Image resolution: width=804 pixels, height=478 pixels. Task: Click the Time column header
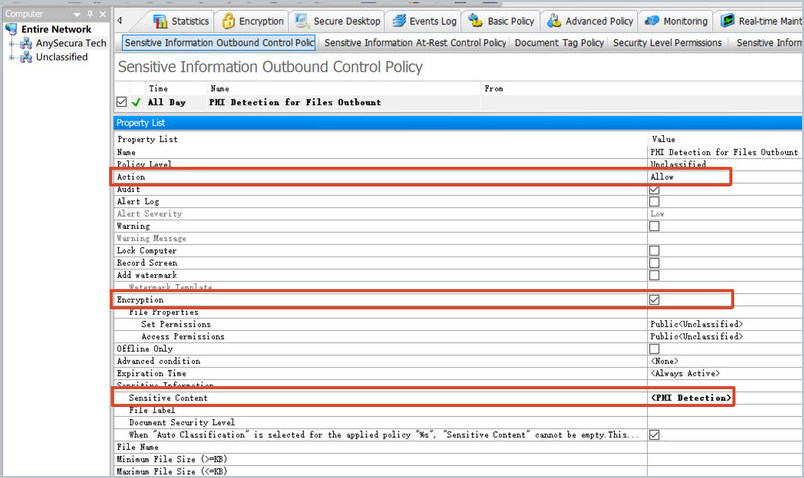click(x=158, y=88)
